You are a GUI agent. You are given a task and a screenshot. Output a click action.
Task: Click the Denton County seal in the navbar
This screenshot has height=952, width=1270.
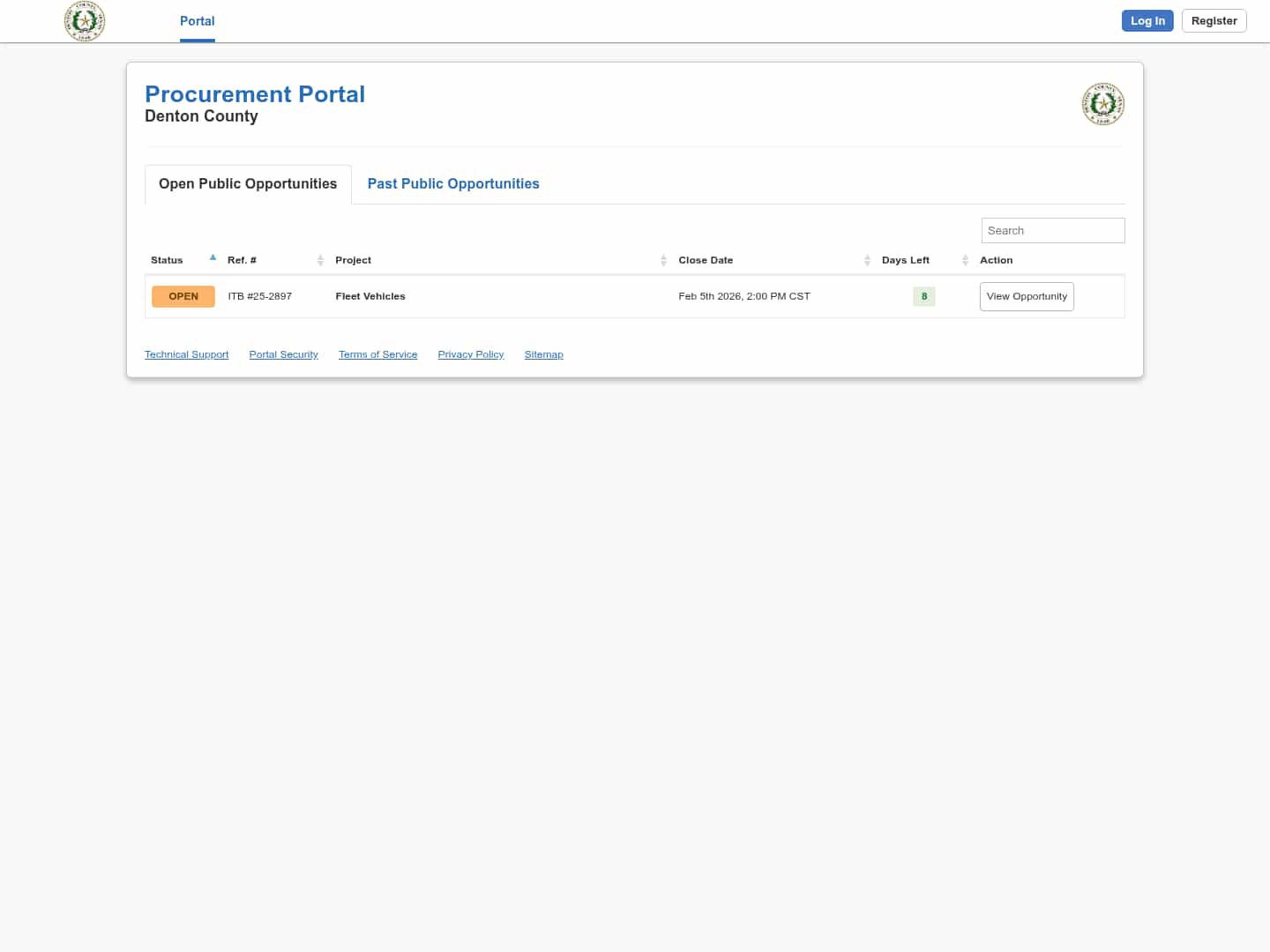coord(85,21)
